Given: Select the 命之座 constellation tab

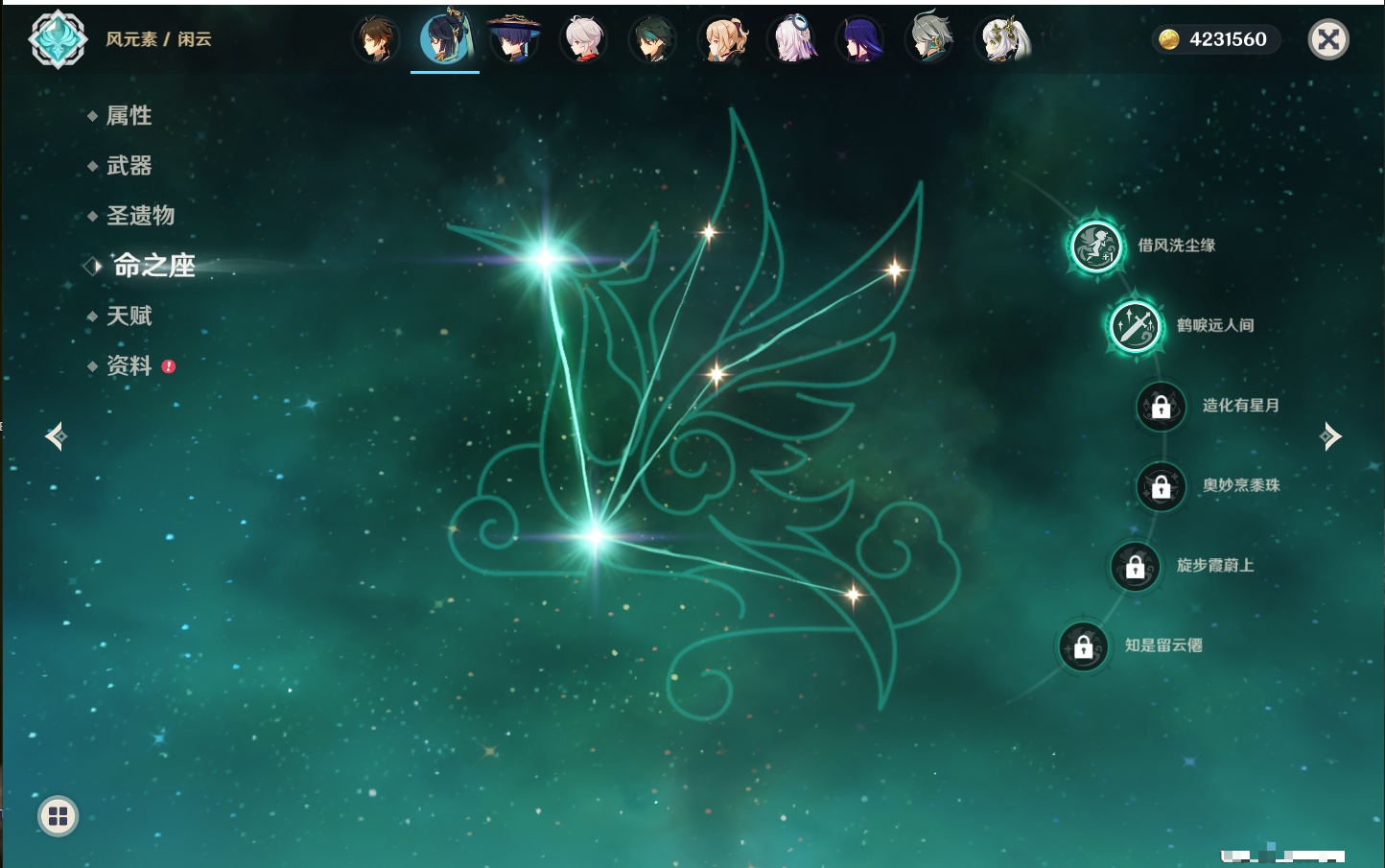Looking at the screenshot, I should click(x=153, y=266).
